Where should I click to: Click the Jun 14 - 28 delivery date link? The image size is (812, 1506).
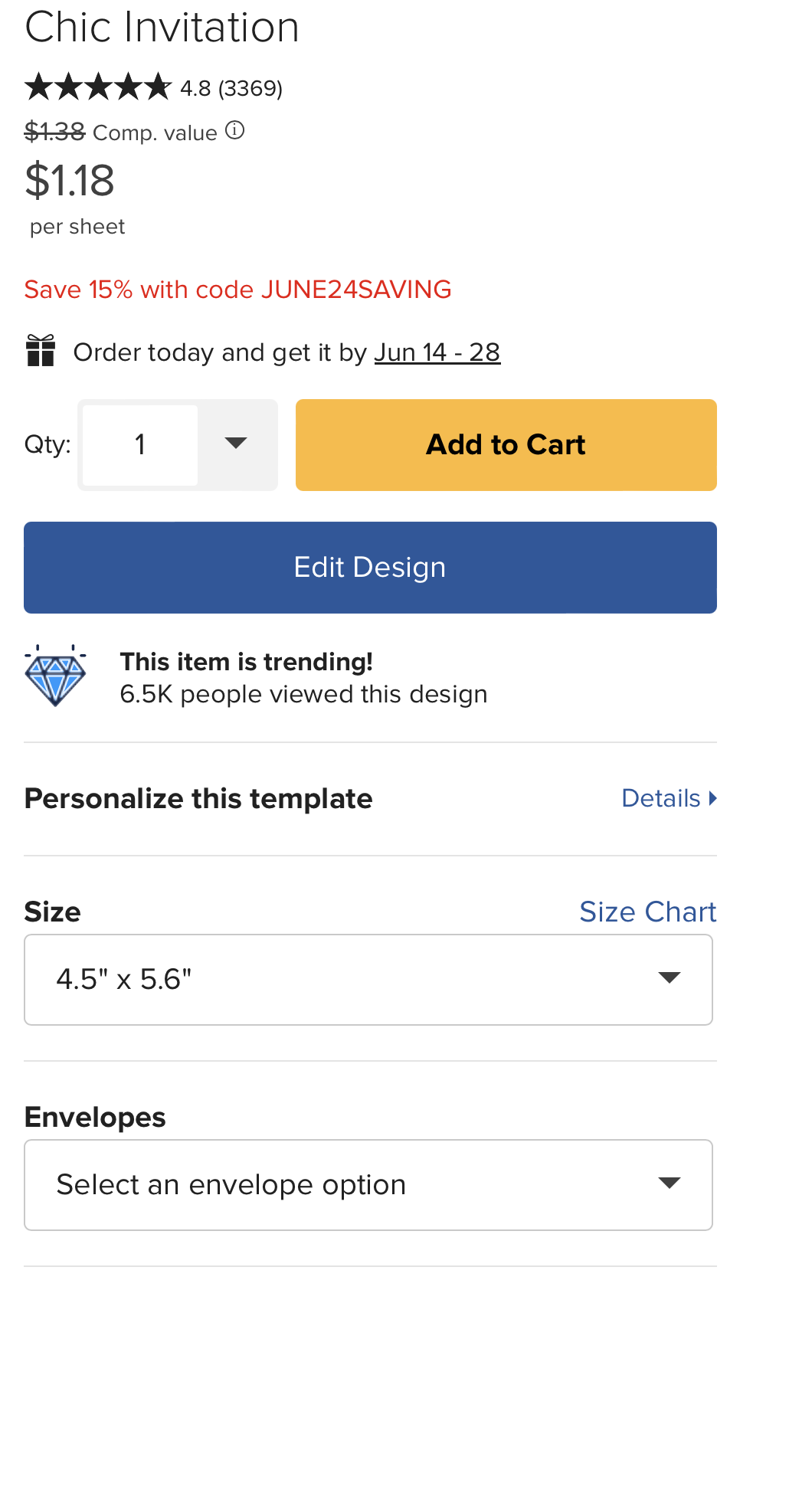(437, 352)
